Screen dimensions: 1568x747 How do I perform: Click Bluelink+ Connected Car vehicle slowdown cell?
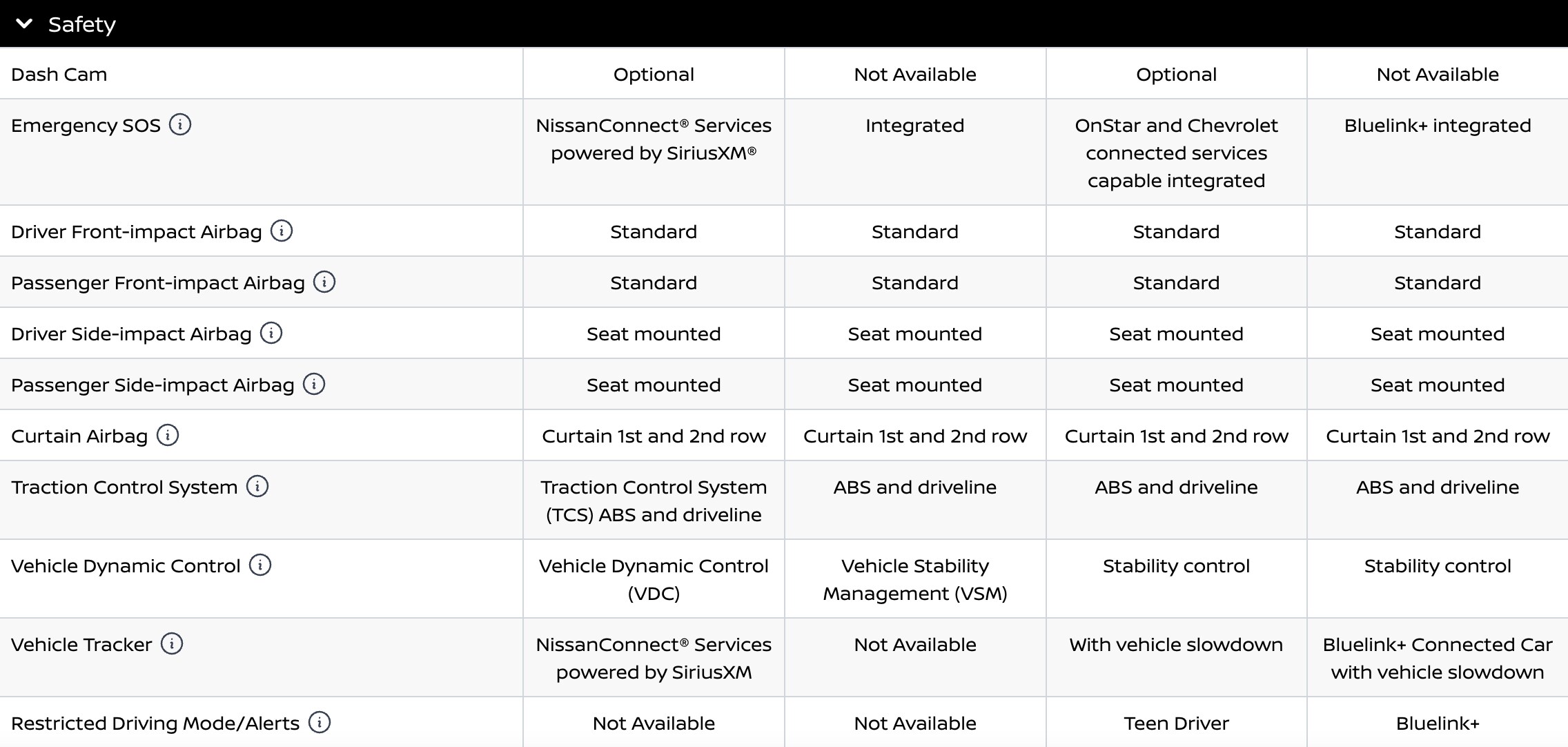click(x=1437, y=659)
